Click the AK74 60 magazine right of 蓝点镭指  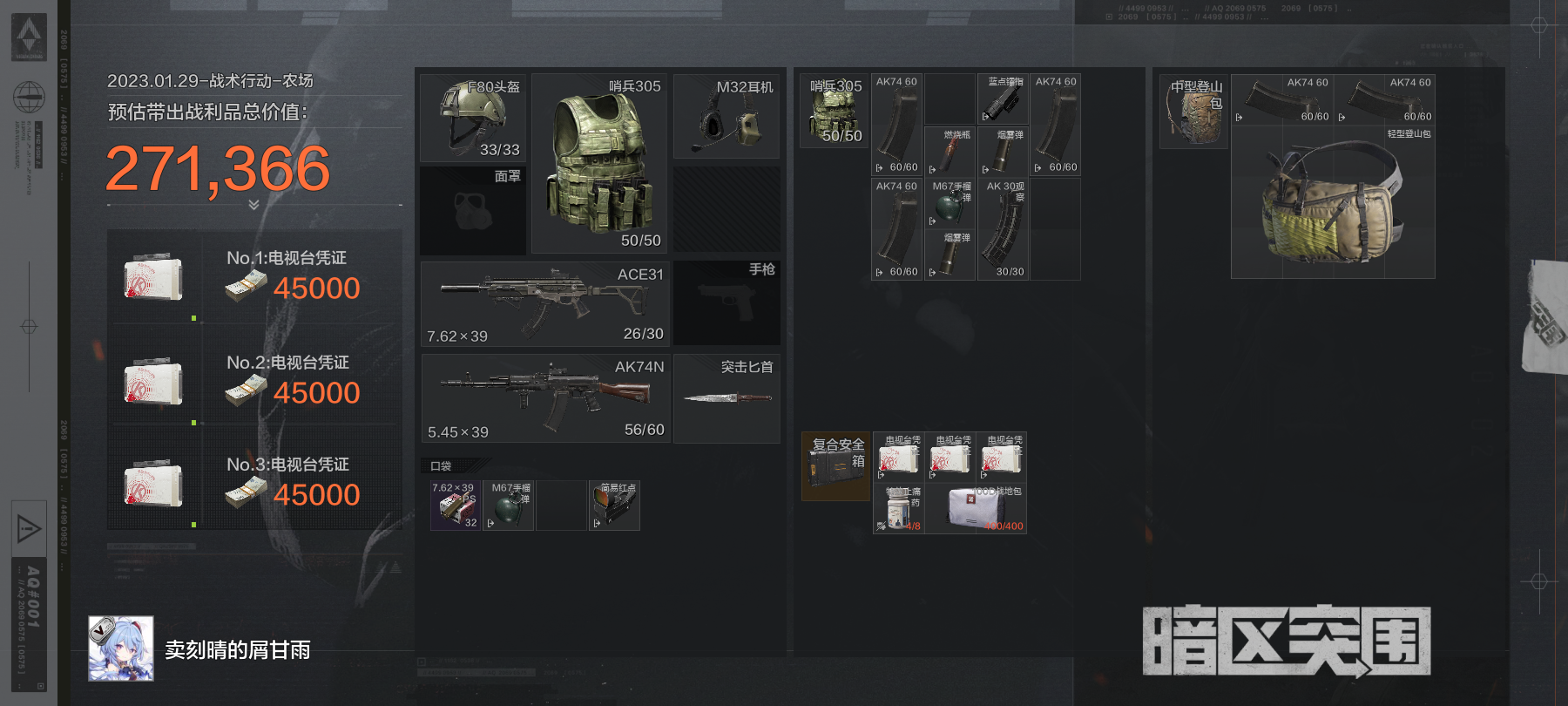coord(1056,125)
